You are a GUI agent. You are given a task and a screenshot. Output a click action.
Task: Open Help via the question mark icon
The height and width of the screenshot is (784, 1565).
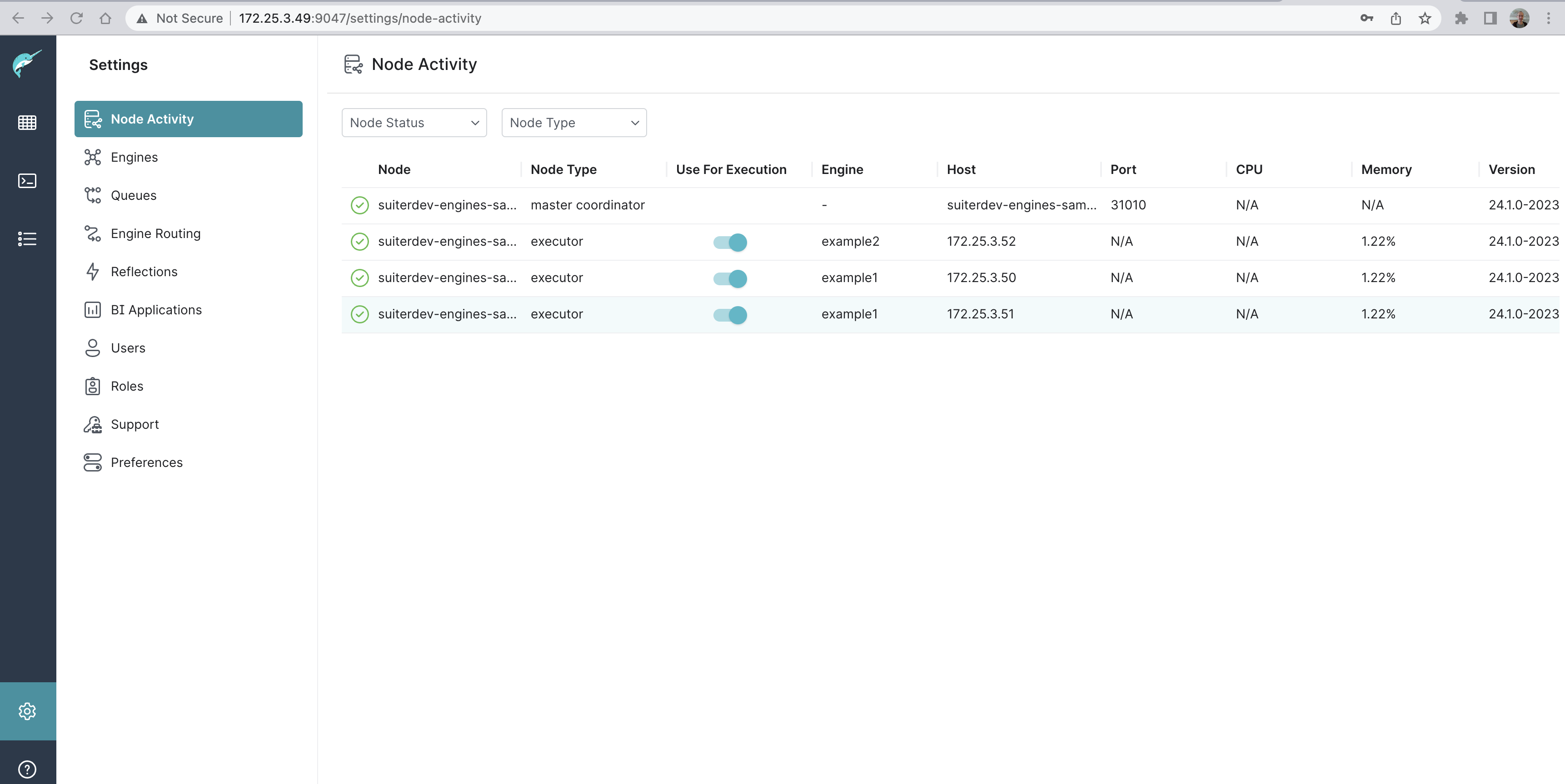[27, 768]
